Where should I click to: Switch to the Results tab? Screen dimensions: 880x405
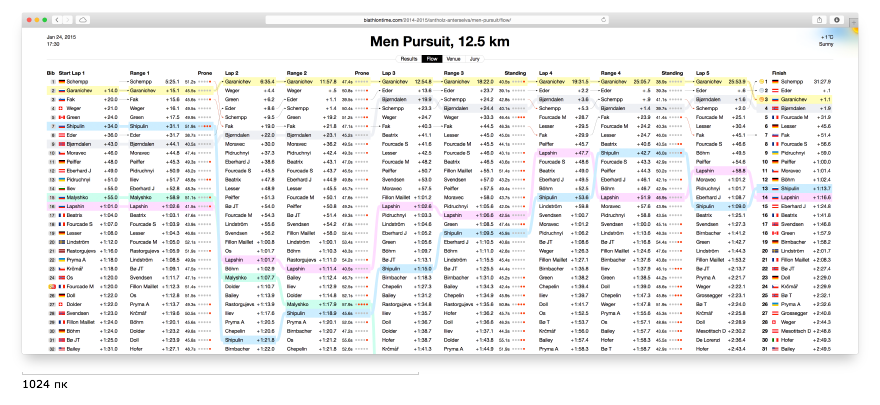(409, 59)
